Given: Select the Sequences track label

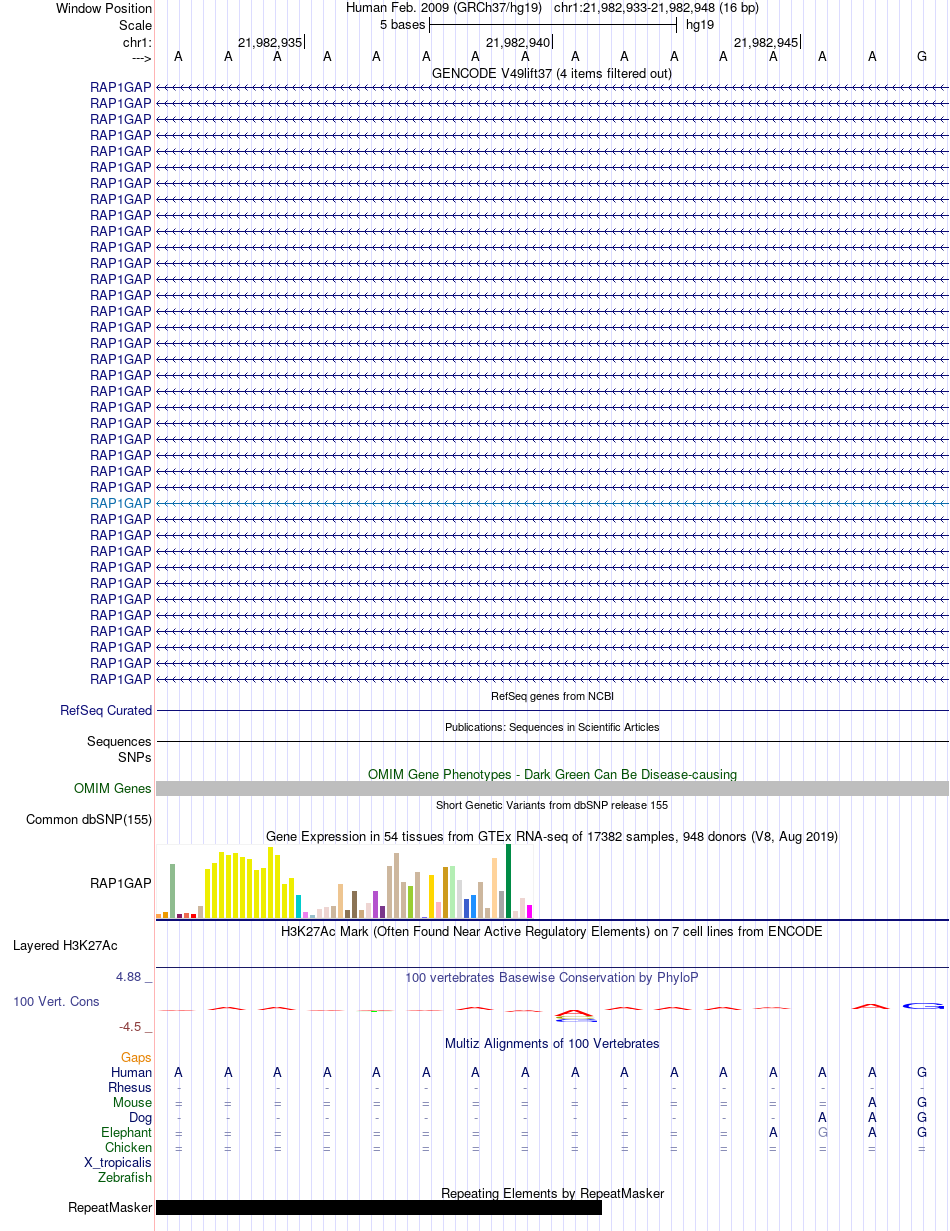Looking at the screenshot, I should [119, 742].
